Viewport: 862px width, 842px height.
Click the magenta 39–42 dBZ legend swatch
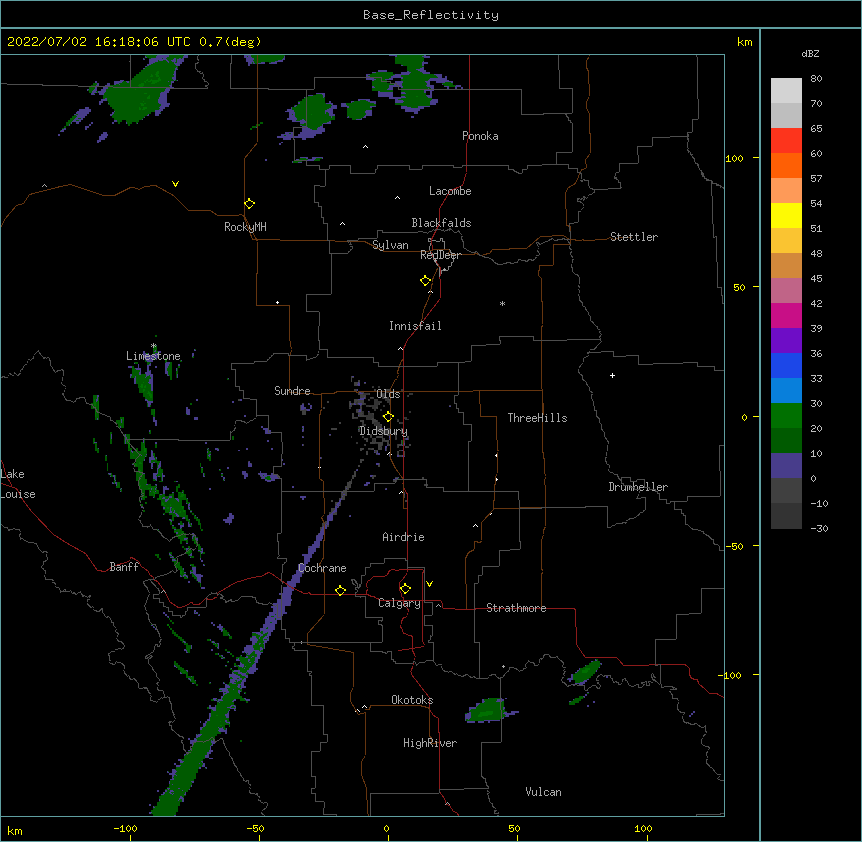[x=786, y=315]
